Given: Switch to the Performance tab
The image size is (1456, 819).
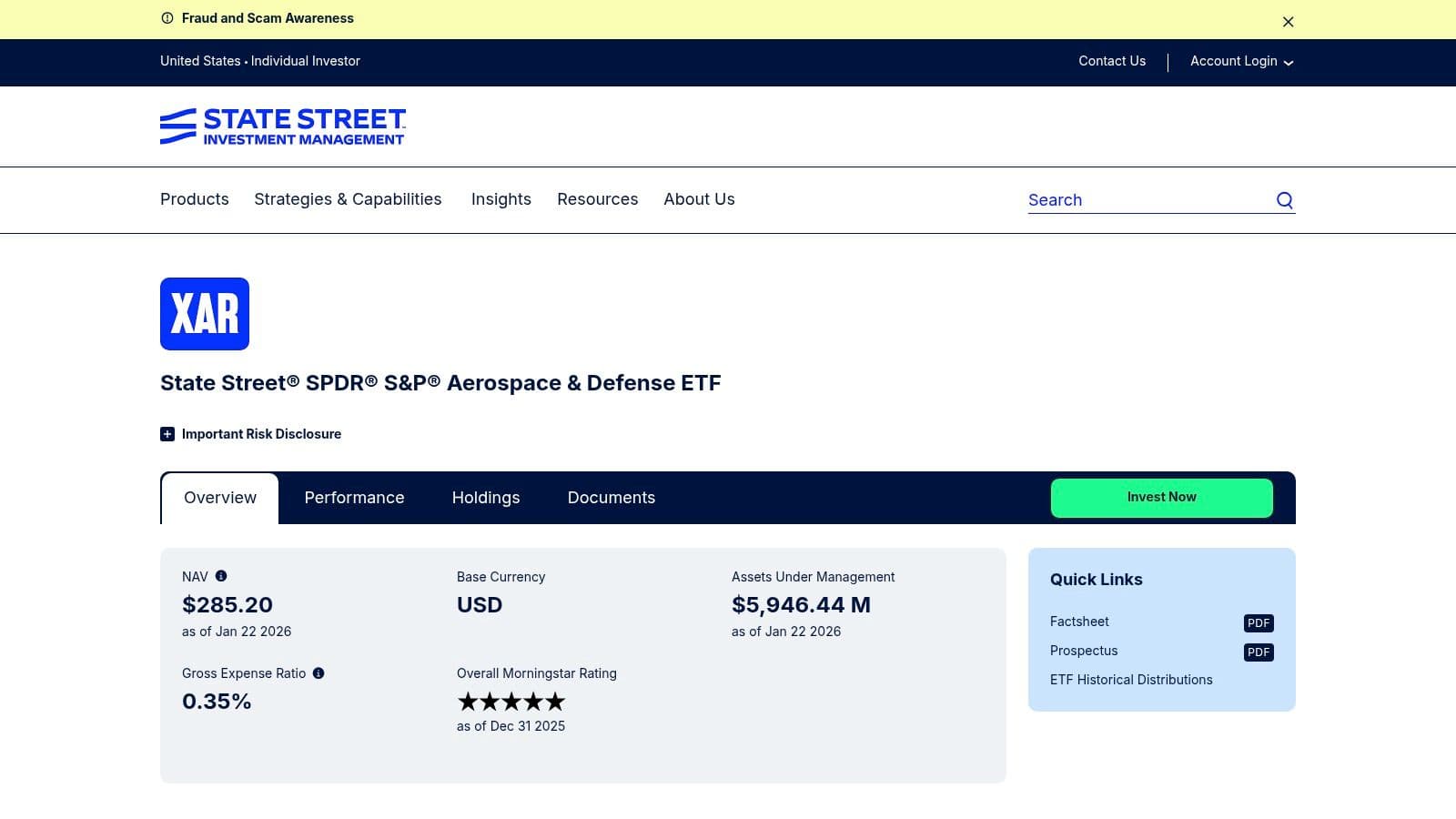Looking at the screenshot, I should 354,498.
